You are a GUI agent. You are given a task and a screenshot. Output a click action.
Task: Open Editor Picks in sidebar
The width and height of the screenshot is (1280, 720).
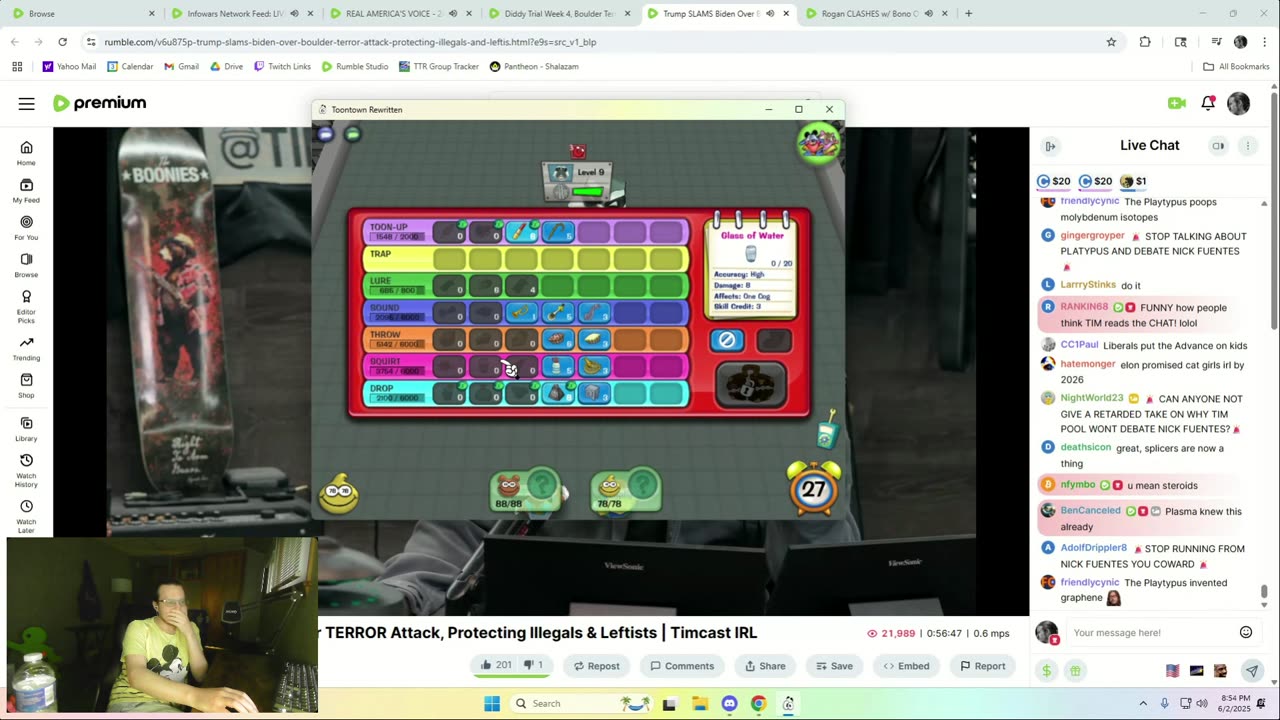[x=26, y=306]
